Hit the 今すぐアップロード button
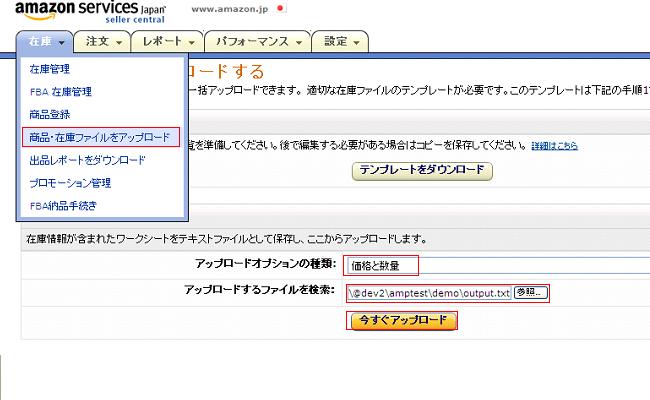The image size is (650, 400). 402,321
